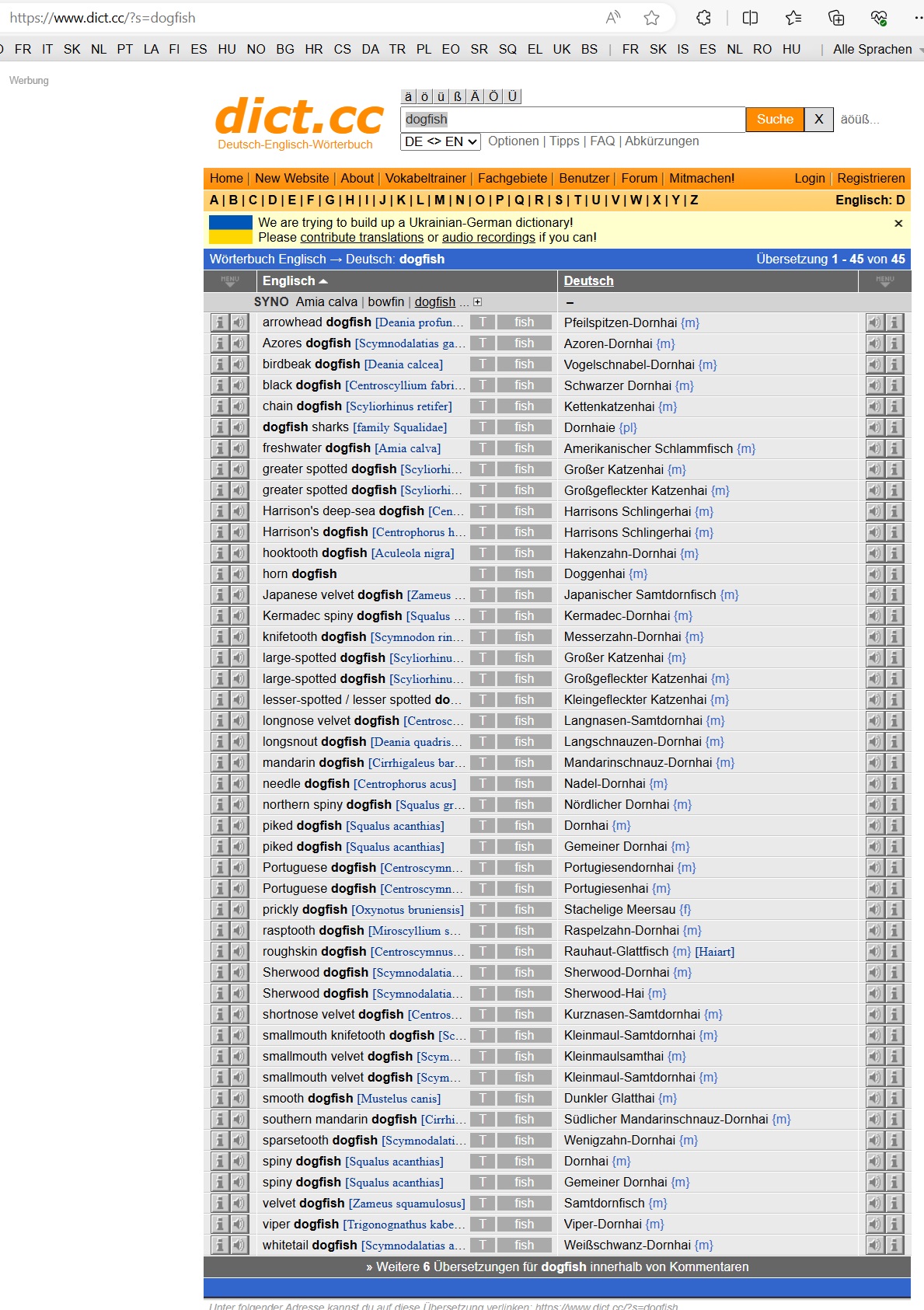Open the Vokabeltrainer menu item
The height and width of the screenshot is (1310, 924).
(x=425, y=179)
